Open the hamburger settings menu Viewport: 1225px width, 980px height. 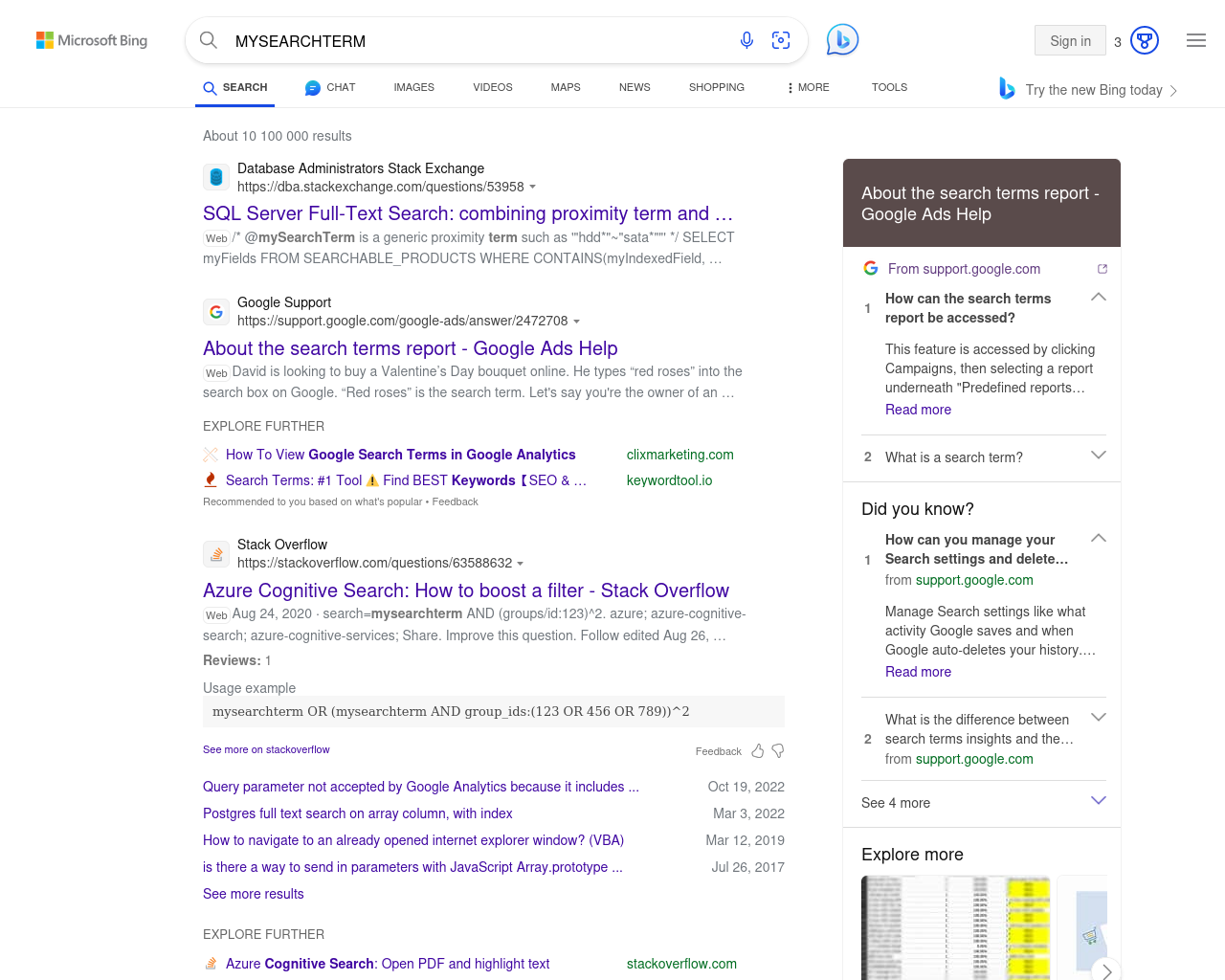(1195, 40)
